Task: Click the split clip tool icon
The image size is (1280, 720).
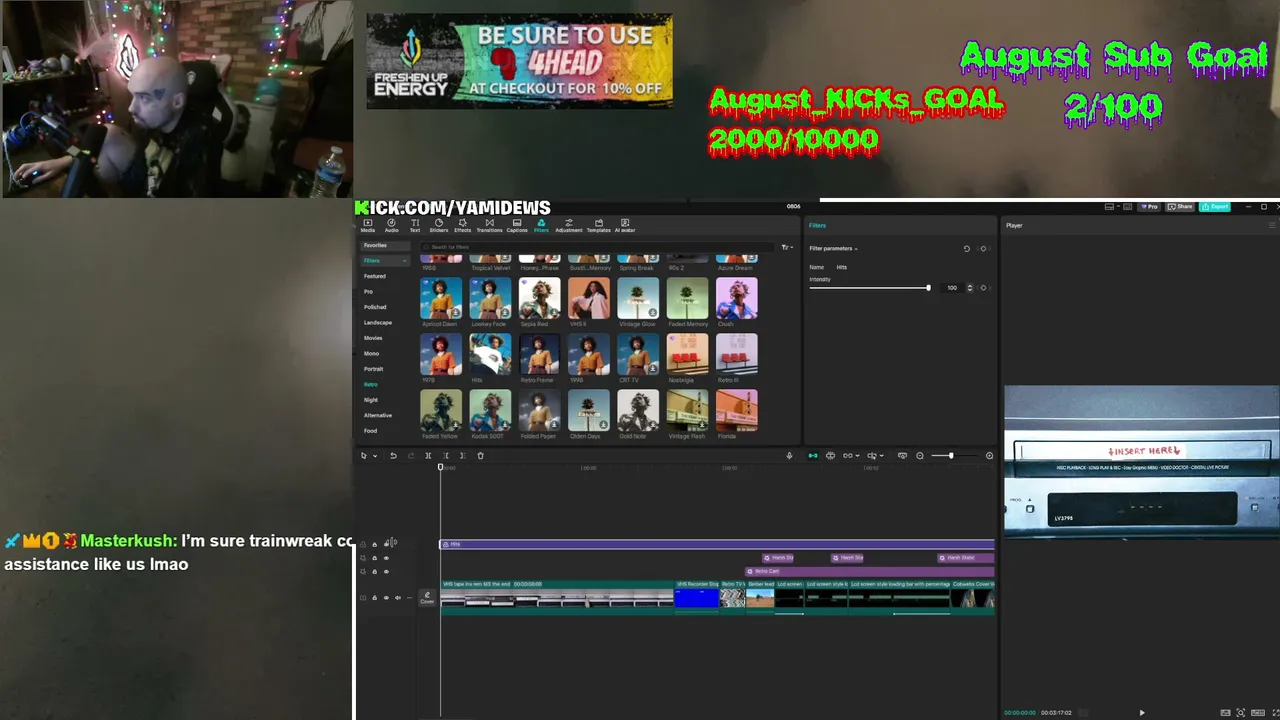Action: [428, 456]
